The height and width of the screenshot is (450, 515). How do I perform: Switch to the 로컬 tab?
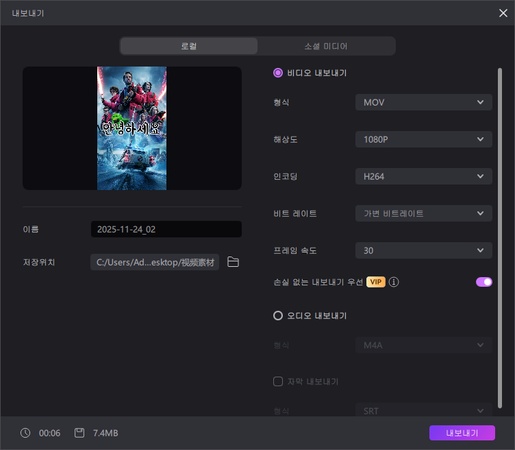(189, 46)
